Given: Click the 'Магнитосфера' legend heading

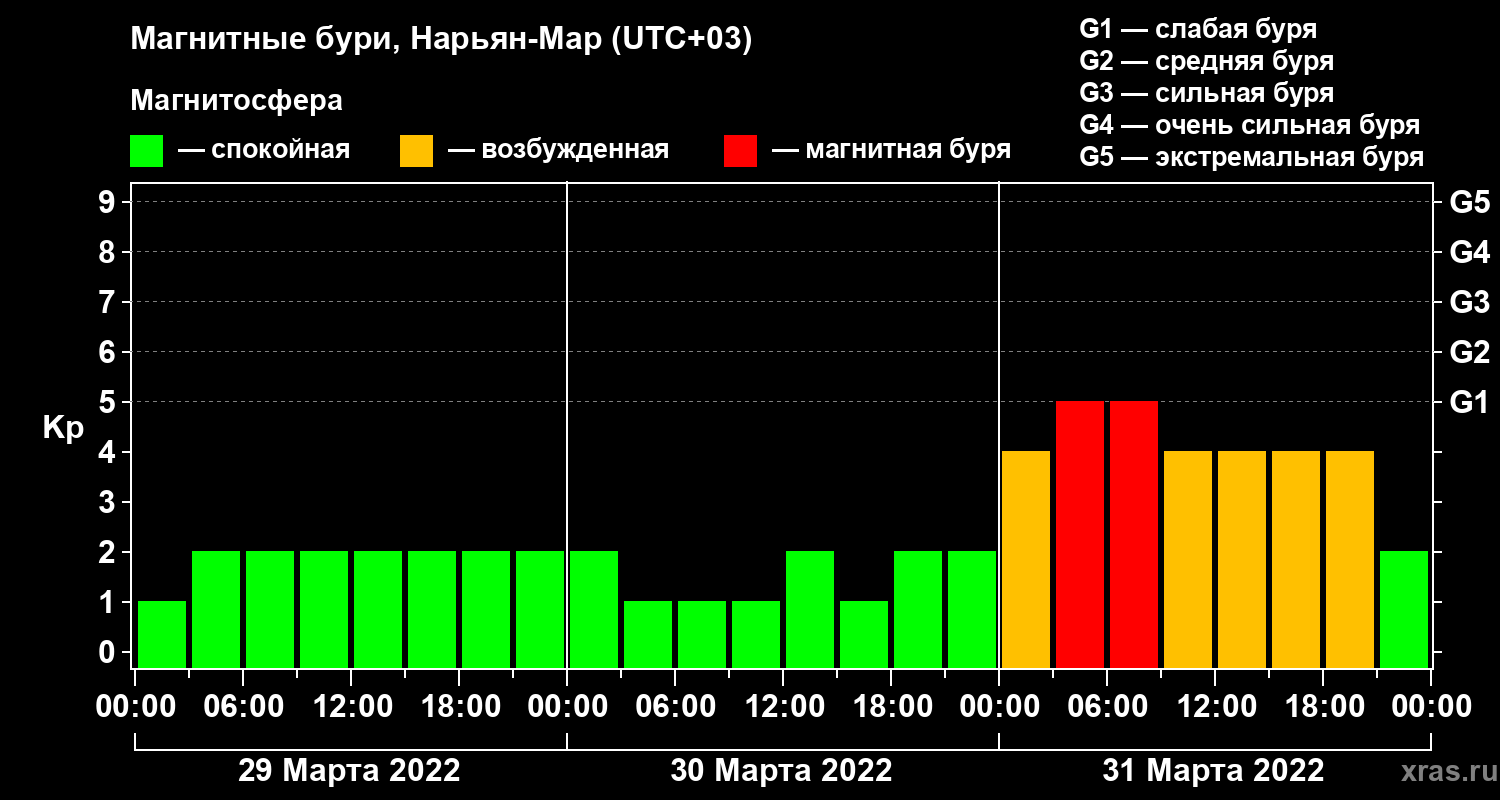Looking at the screenshot, I should pos(237,101).
